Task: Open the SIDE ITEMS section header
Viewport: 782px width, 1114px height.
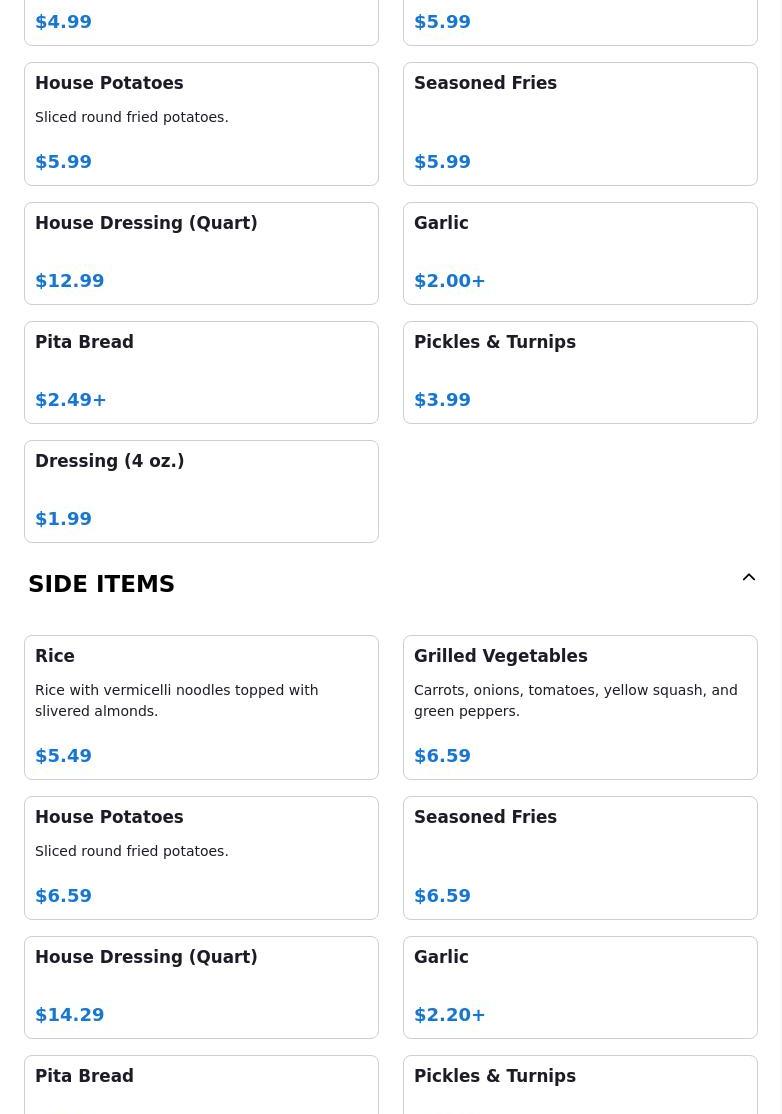Action: coord(102,584)
